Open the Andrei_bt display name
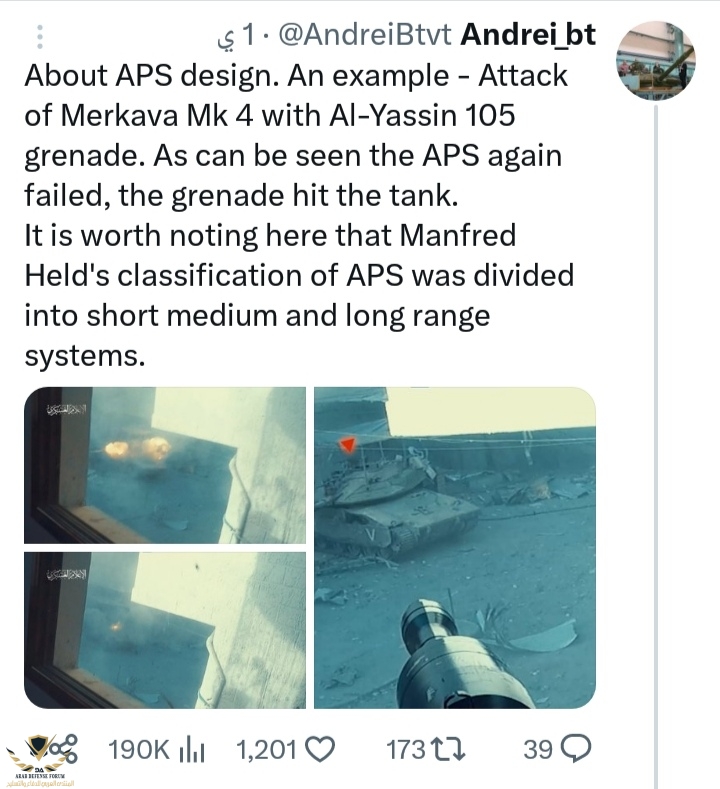 click(528, 34)
